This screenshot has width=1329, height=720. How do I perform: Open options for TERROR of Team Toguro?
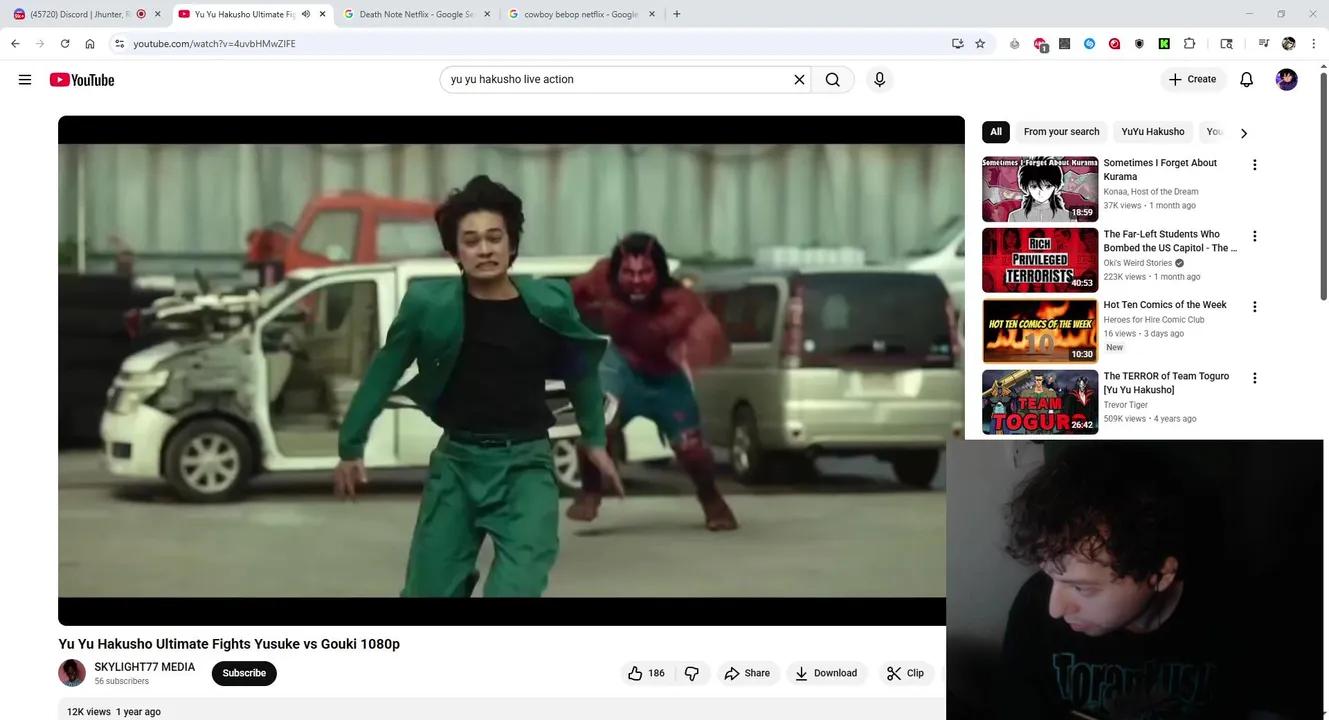point(1254,378)
